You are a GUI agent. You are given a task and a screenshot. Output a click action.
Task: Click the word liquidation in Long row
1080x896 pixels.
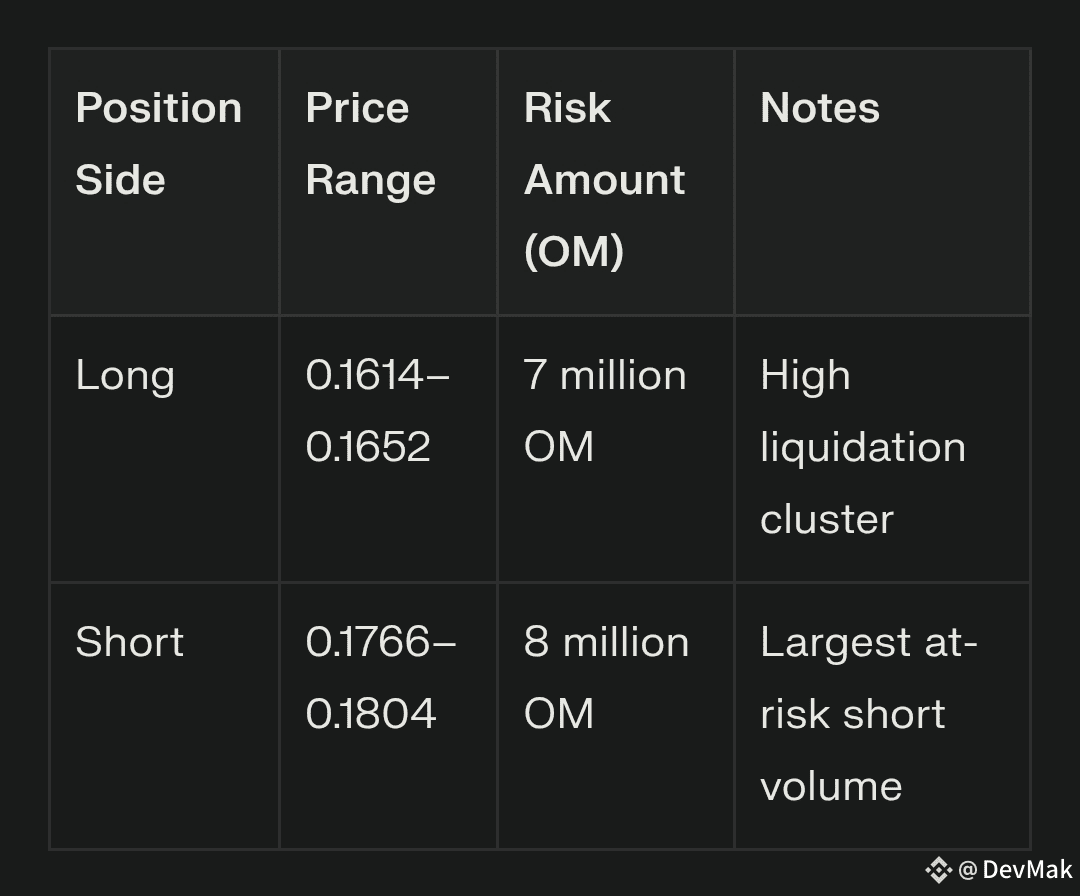pos(862,448)
